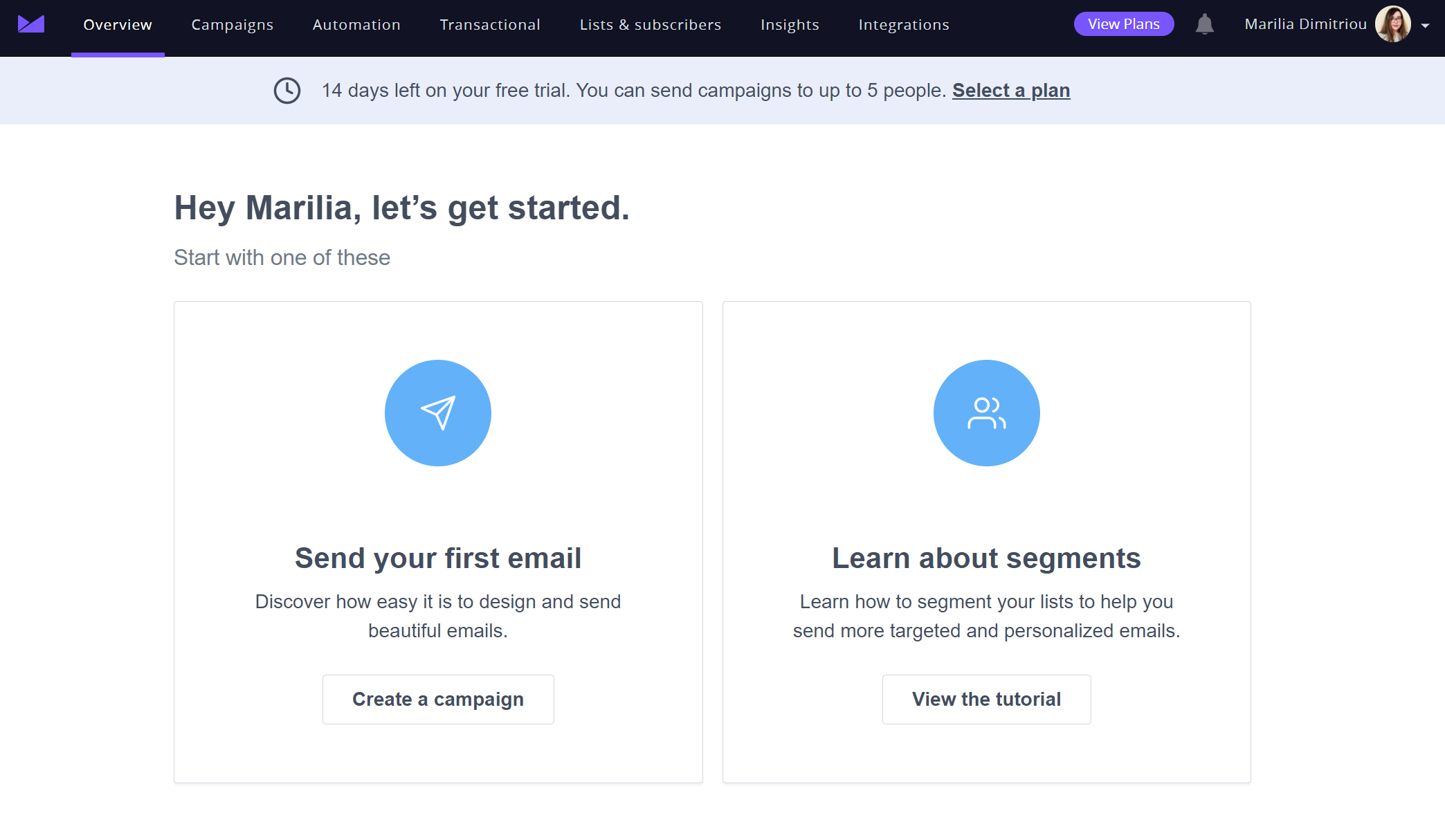Click the Overview tab to reload
The width and height of the screenshot is (1445, 840).
pos(117,24)
